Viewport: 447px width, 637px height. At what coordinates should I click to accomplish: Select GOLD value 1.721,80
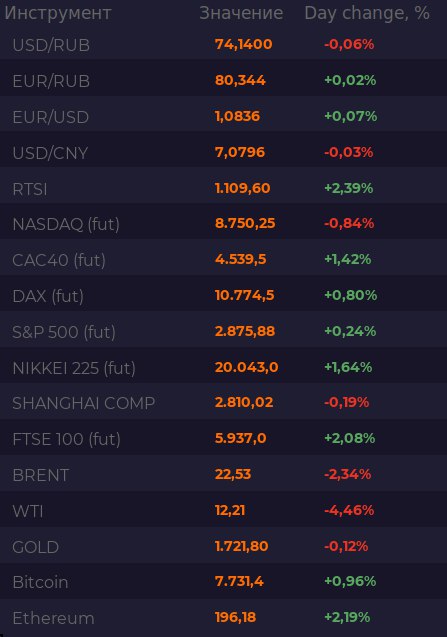click(x=241, y=546)
